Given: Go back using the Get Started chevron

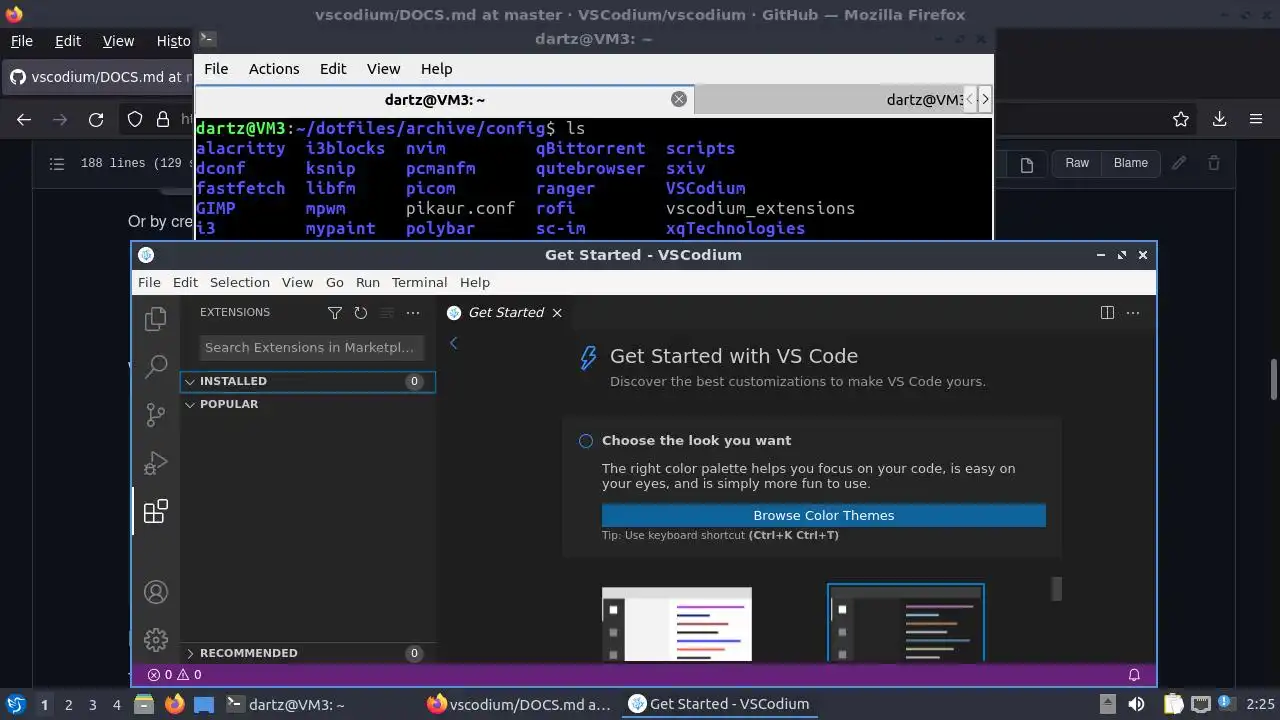Looking at the screenshot, I should pyautogui.click(x=453, y=343).
